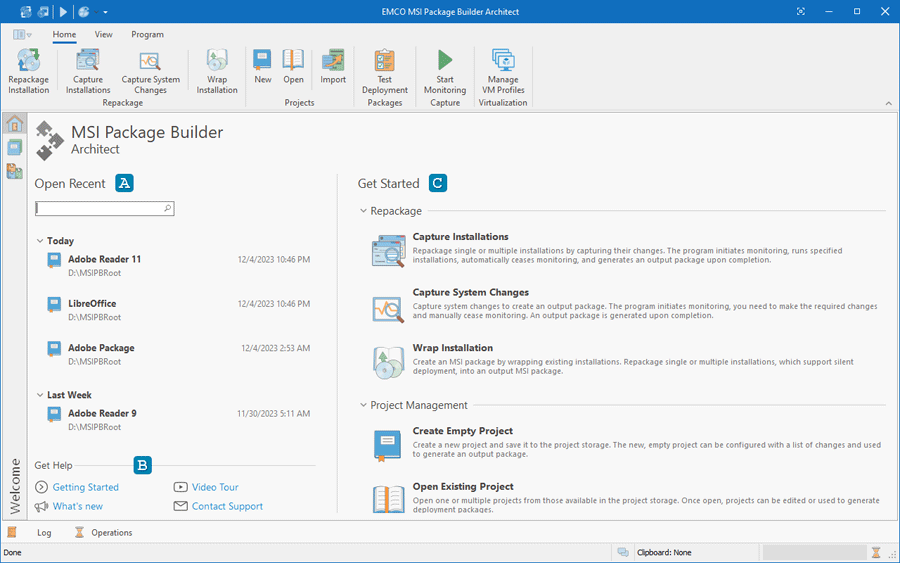
Task: Click the What's new link
Action: pyautogui.click(x=77, y=506)
